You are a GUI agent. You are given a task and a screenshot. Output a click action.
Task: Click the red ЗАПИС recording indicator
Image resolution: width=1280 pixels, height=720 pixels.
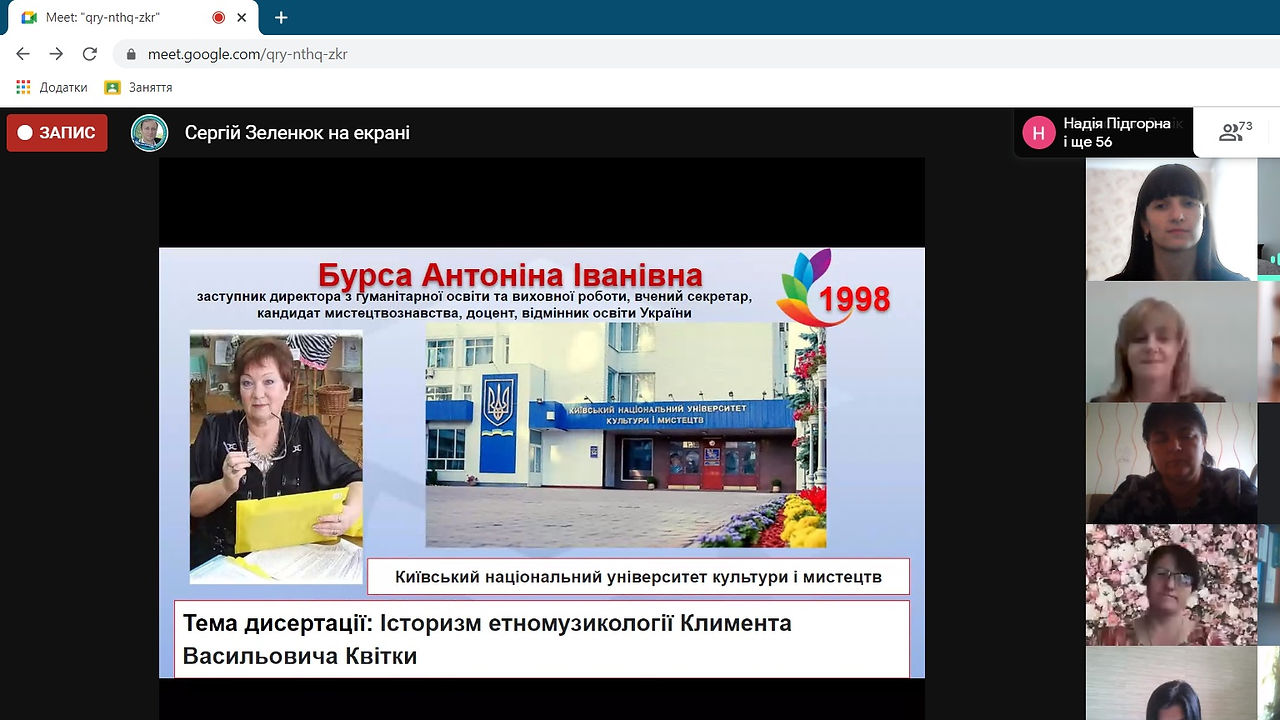pyautogui.click(x=57, y=133)
